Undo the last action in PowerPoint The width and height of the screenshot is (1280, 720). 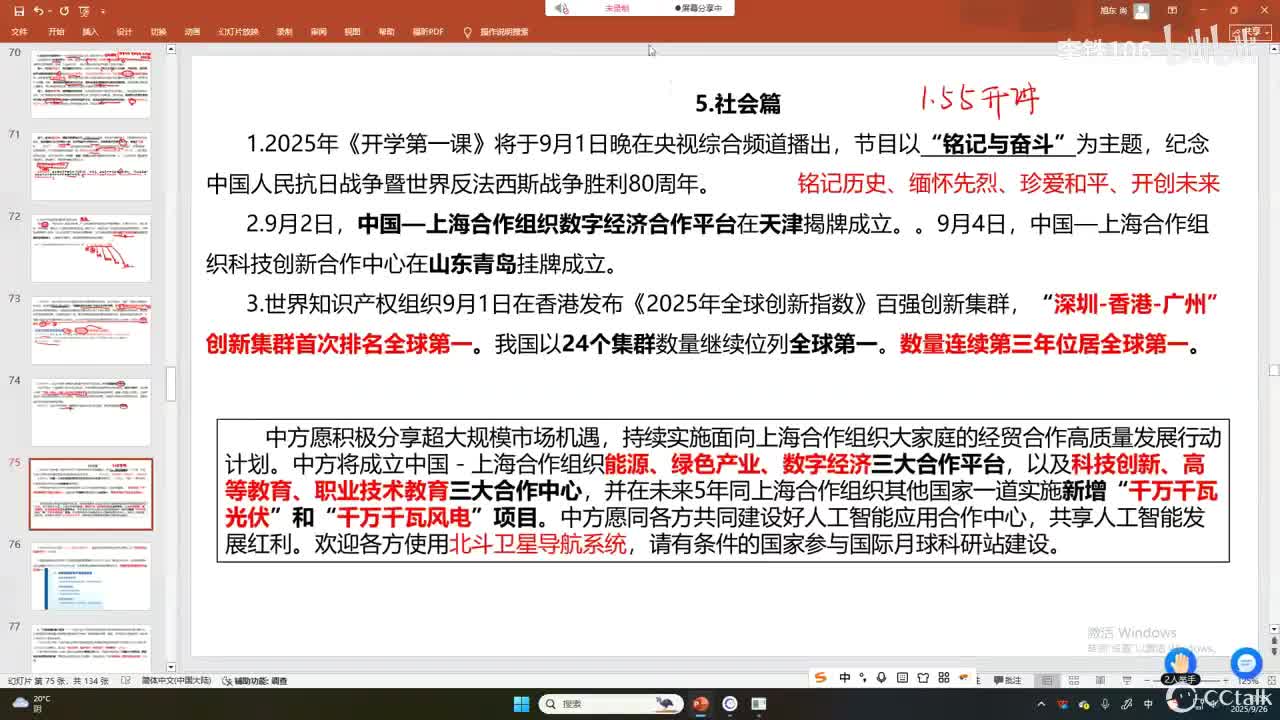coord(38,10)
